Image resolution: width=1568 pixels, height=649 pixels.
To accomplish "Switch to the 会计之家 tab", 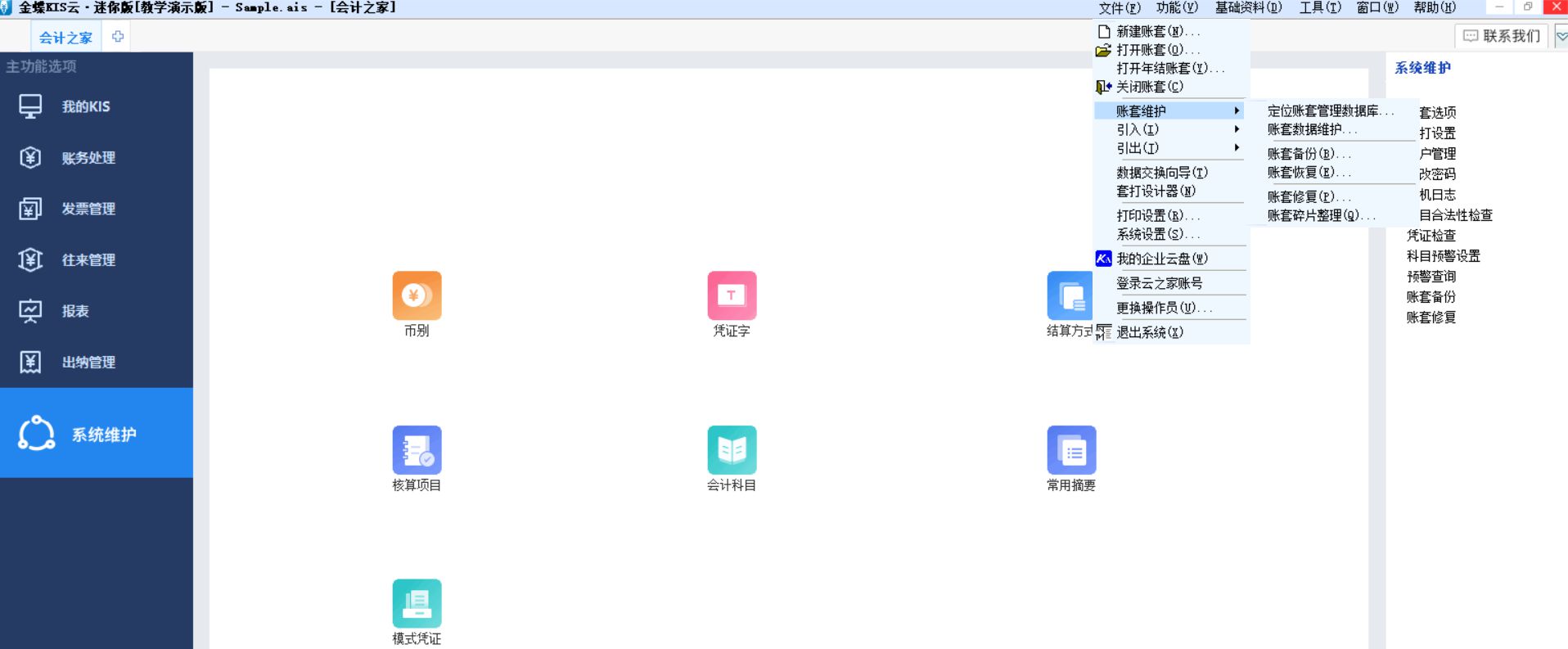I will [x=66, y=38].
